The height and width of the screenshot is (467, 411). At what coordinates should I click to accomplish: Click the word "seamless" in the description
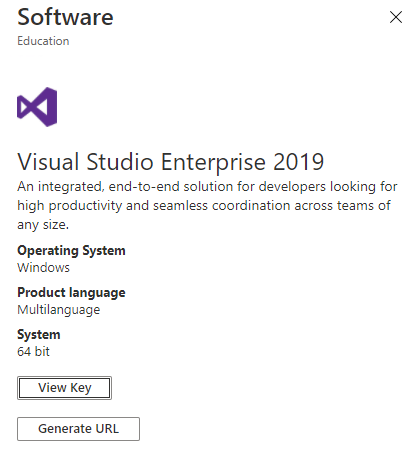click(180, 206)
